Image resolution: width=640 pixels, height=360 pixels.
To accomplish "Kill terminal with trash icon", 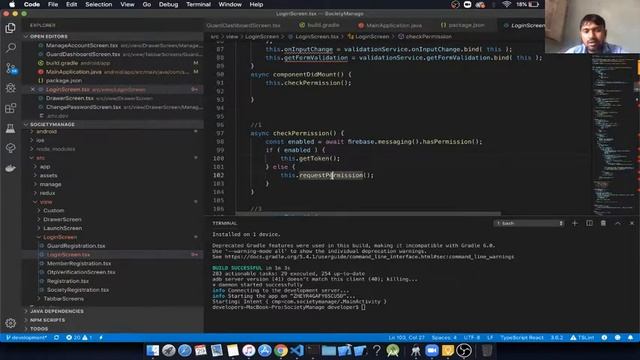I will point(603,223).
